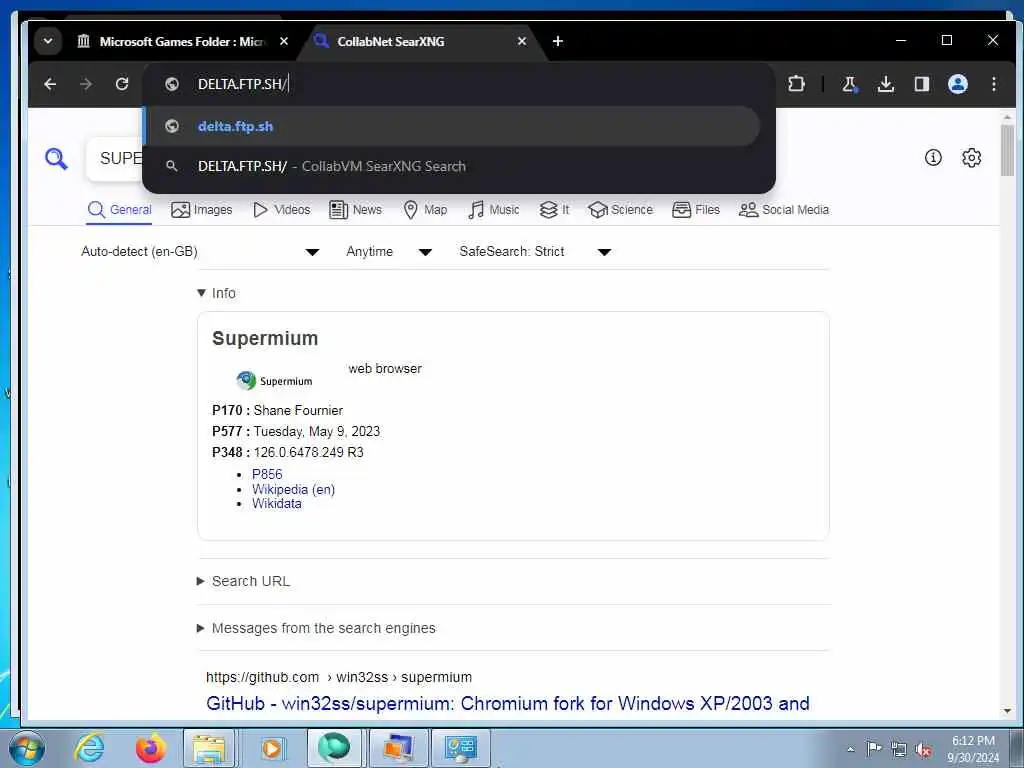
Task: Select the Science search category
Action: pyautogui.click(x=620, y=210)
